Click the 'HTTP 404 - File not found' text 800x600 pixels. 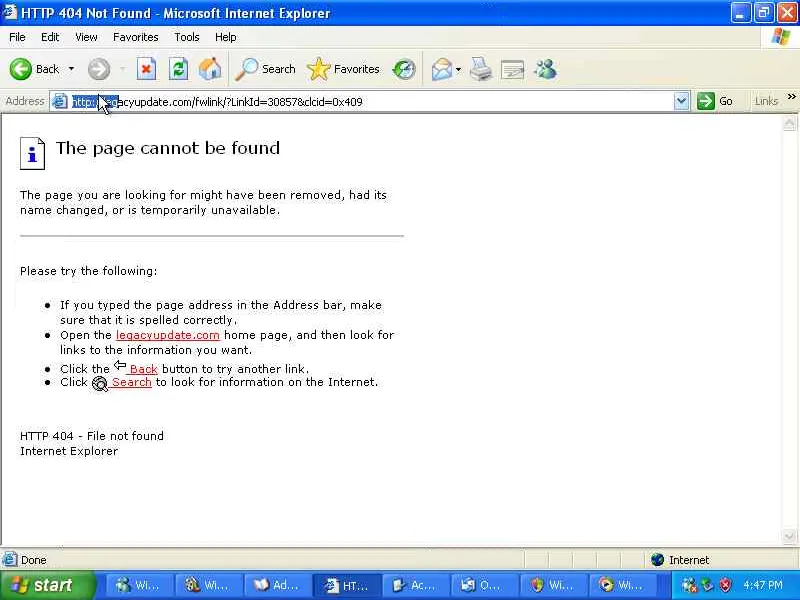point(92,436)
